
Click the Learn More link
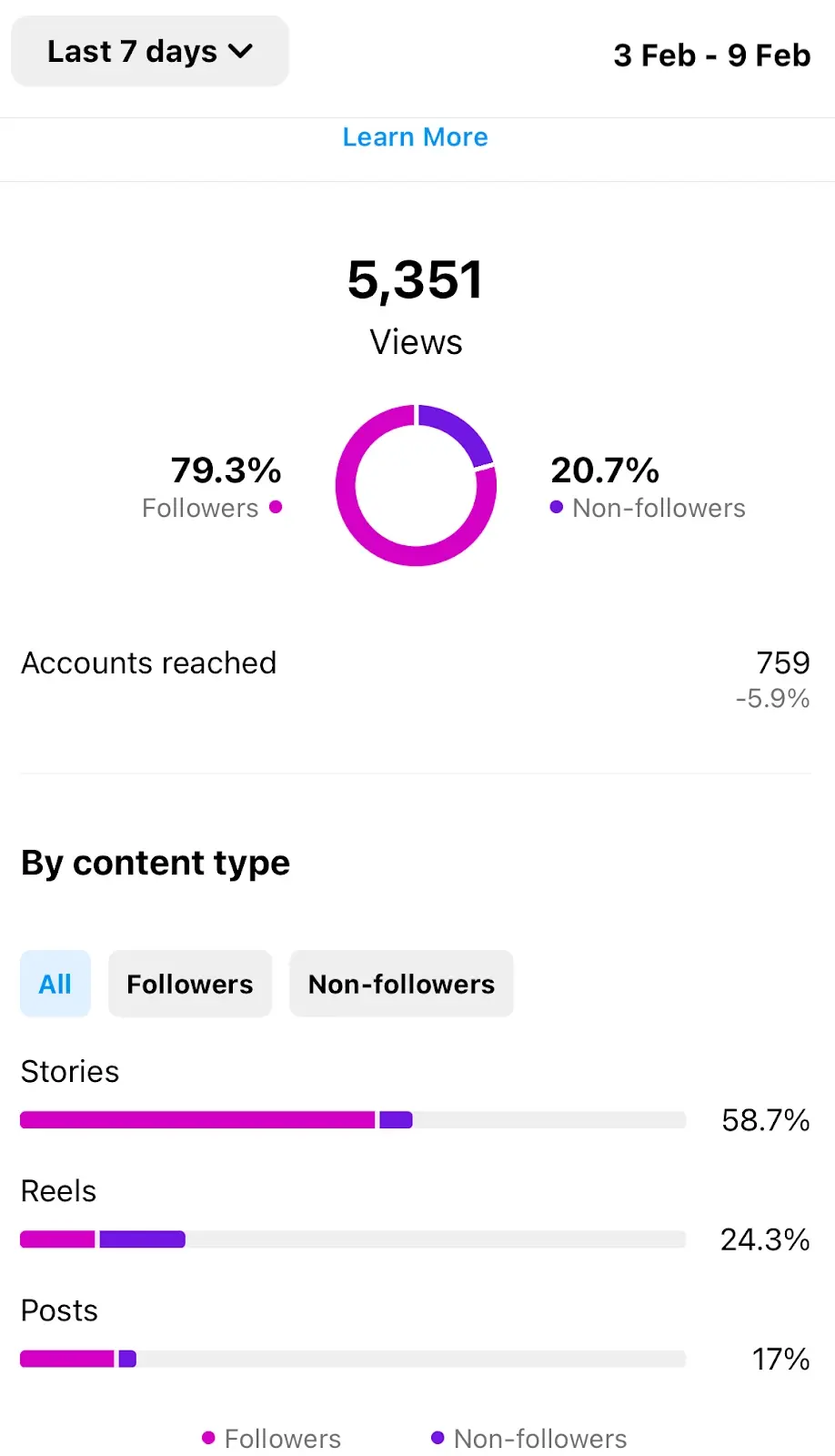415,136
